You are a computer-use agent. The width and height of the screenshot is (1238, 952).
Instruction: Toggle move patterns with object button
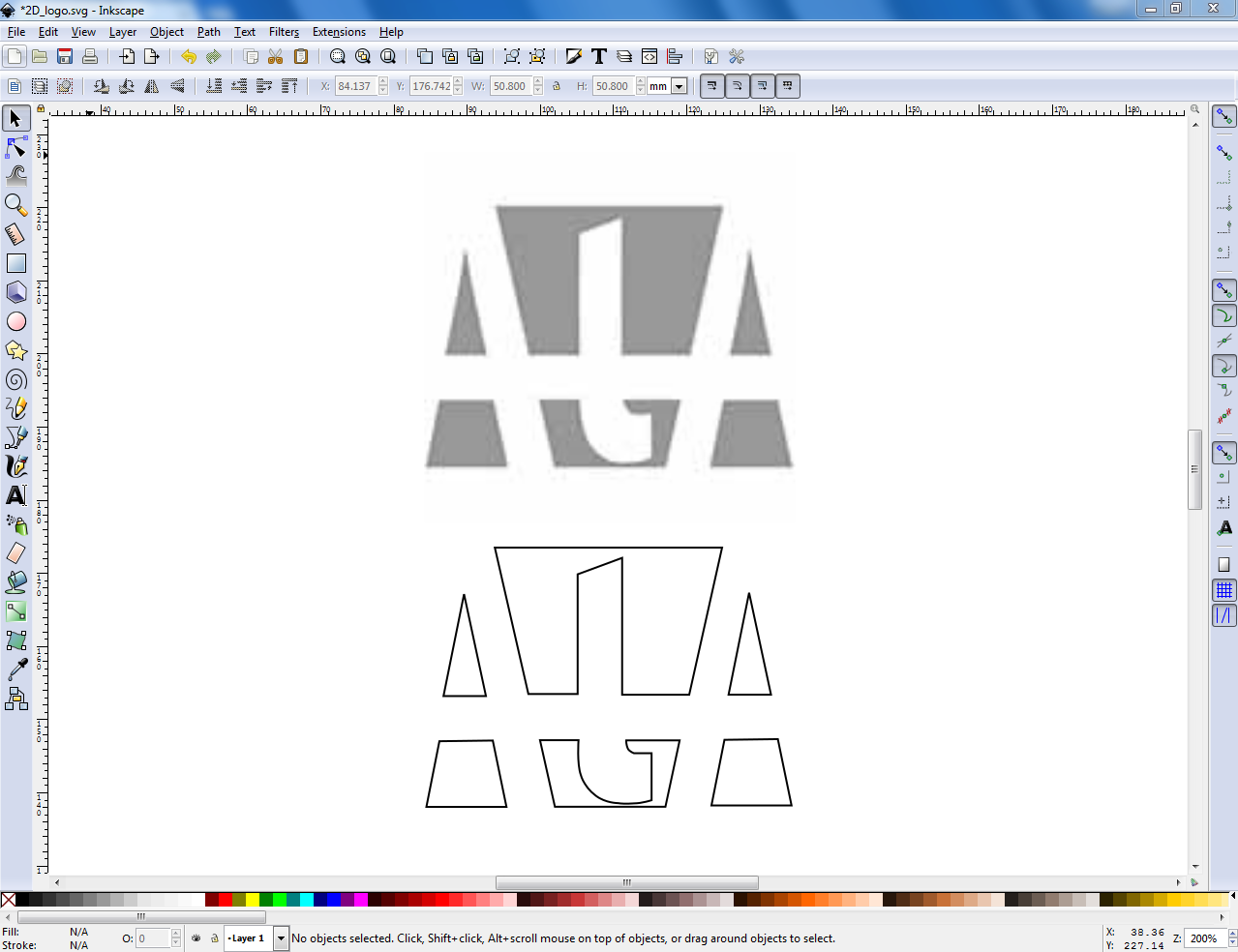point(788,86)
